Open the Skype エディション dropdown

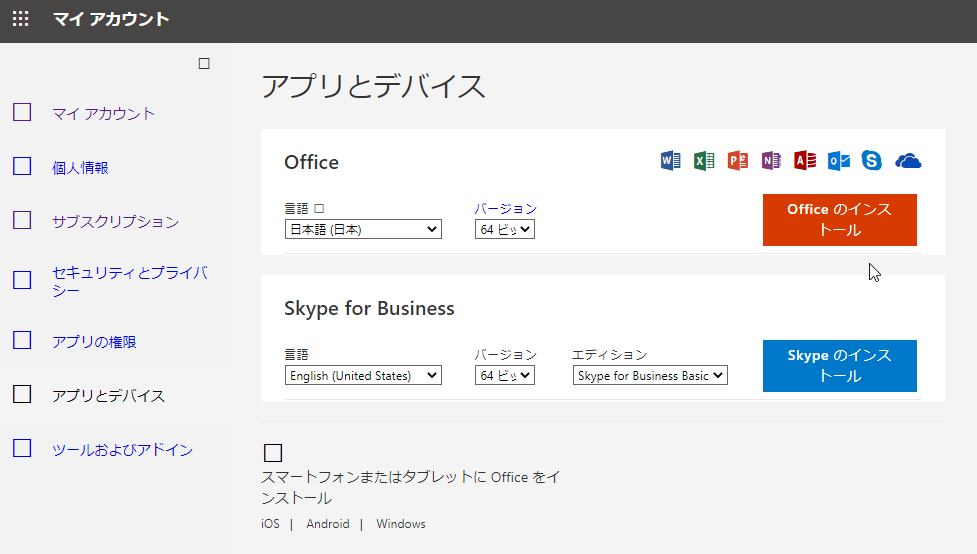coord(650,376)
